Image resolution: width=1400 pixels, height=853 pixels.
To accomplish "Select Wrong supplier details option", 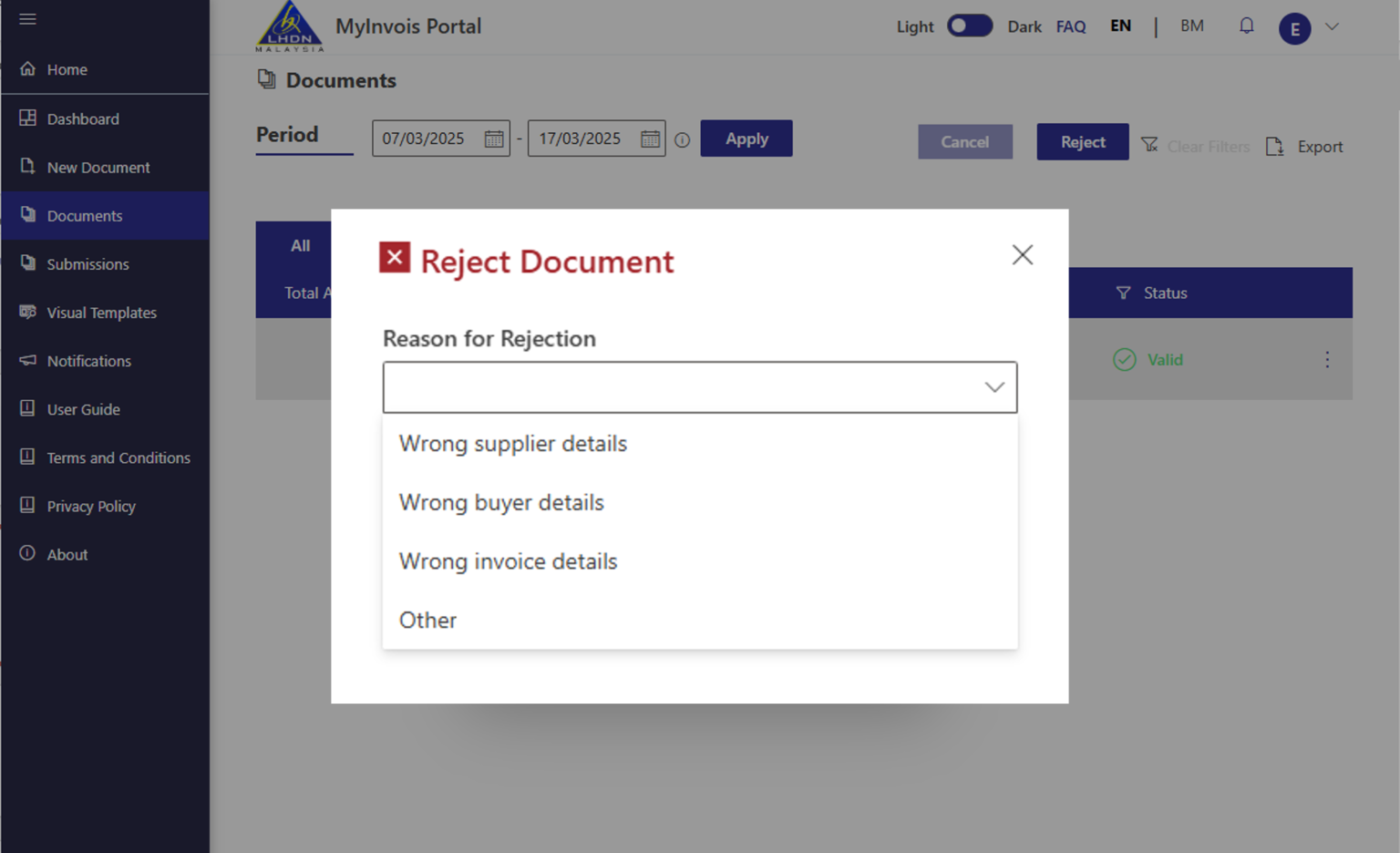I will click(x=700, y=444).
